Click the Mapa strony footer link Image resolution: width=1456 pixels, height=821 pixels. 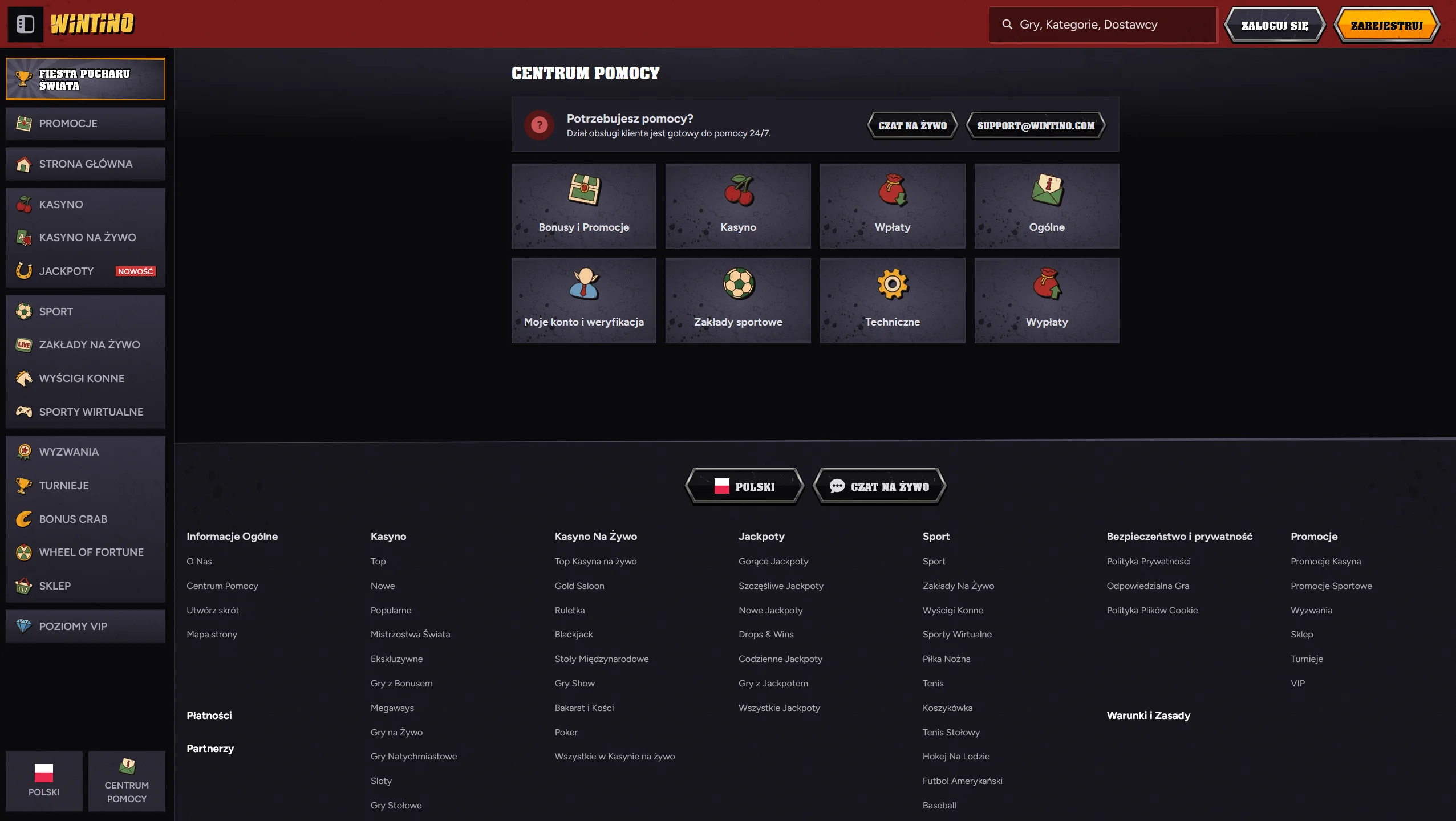[x=212, y=634]
